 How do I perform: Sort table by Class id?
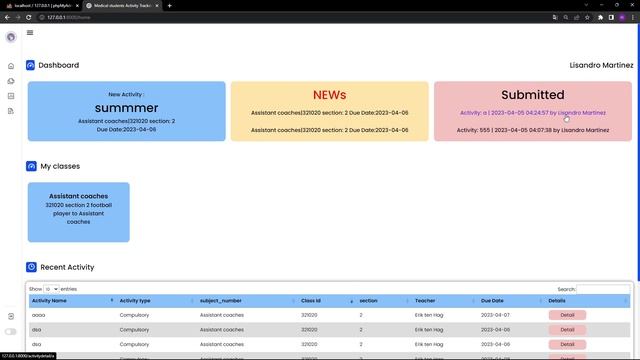pos(327,301)
